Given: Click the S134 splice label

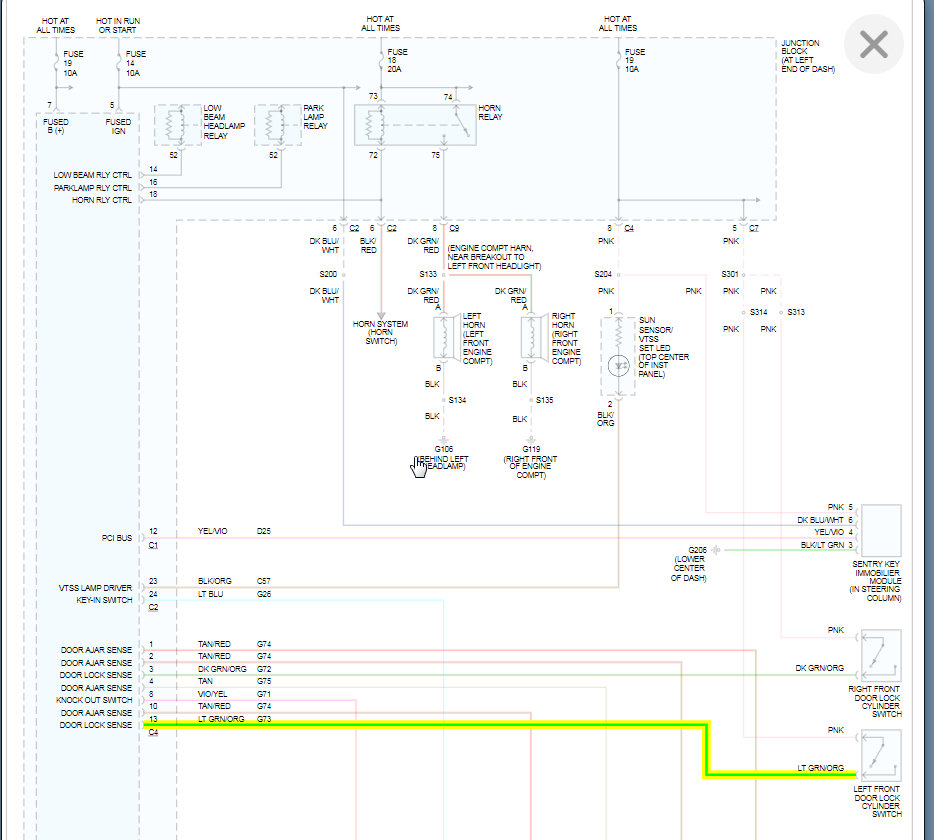Looking at the screenshot, I should click(457, 400).
